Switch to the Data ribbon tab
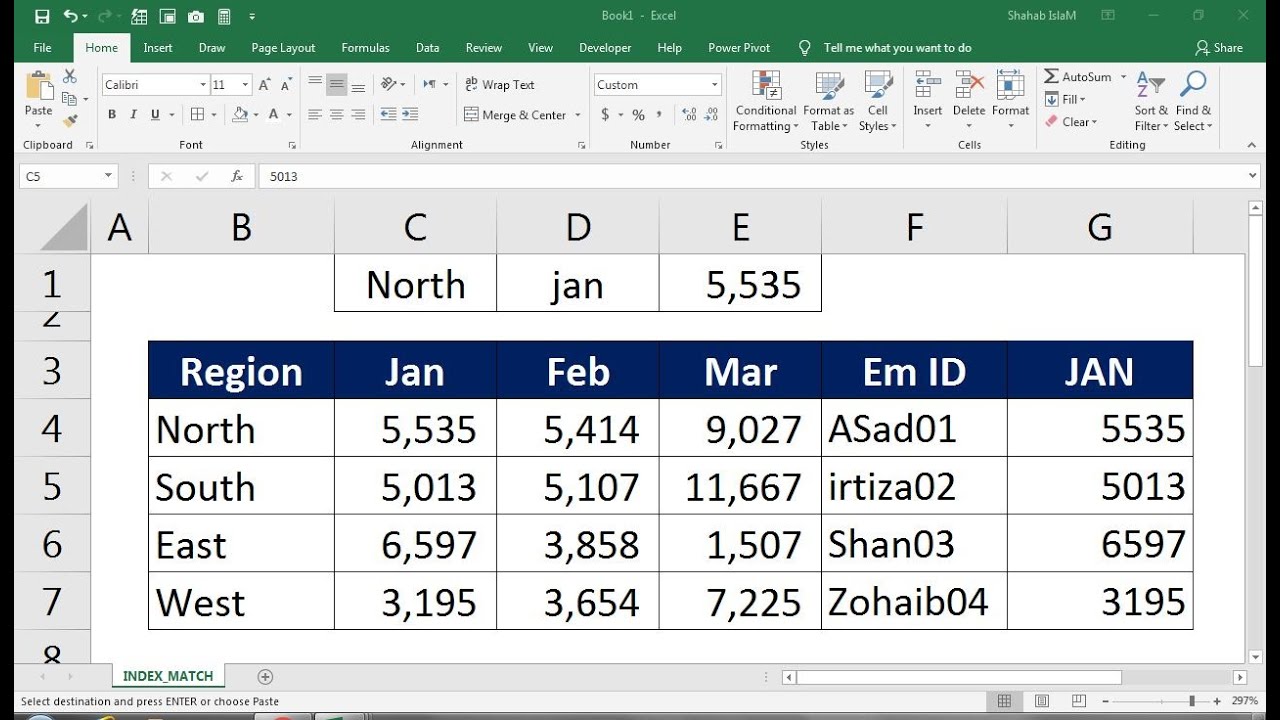1280x720 pixels. pyautogui.click(x=428, y=47)
